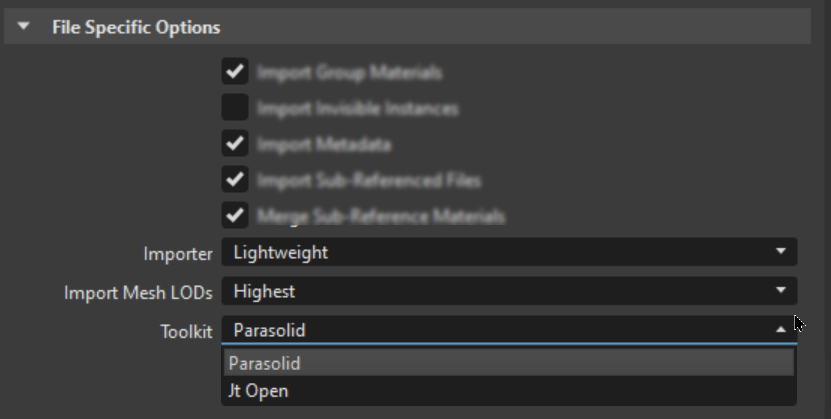The image size is (831, 419).
Task: Click the Importer field label
Action: 178,254
